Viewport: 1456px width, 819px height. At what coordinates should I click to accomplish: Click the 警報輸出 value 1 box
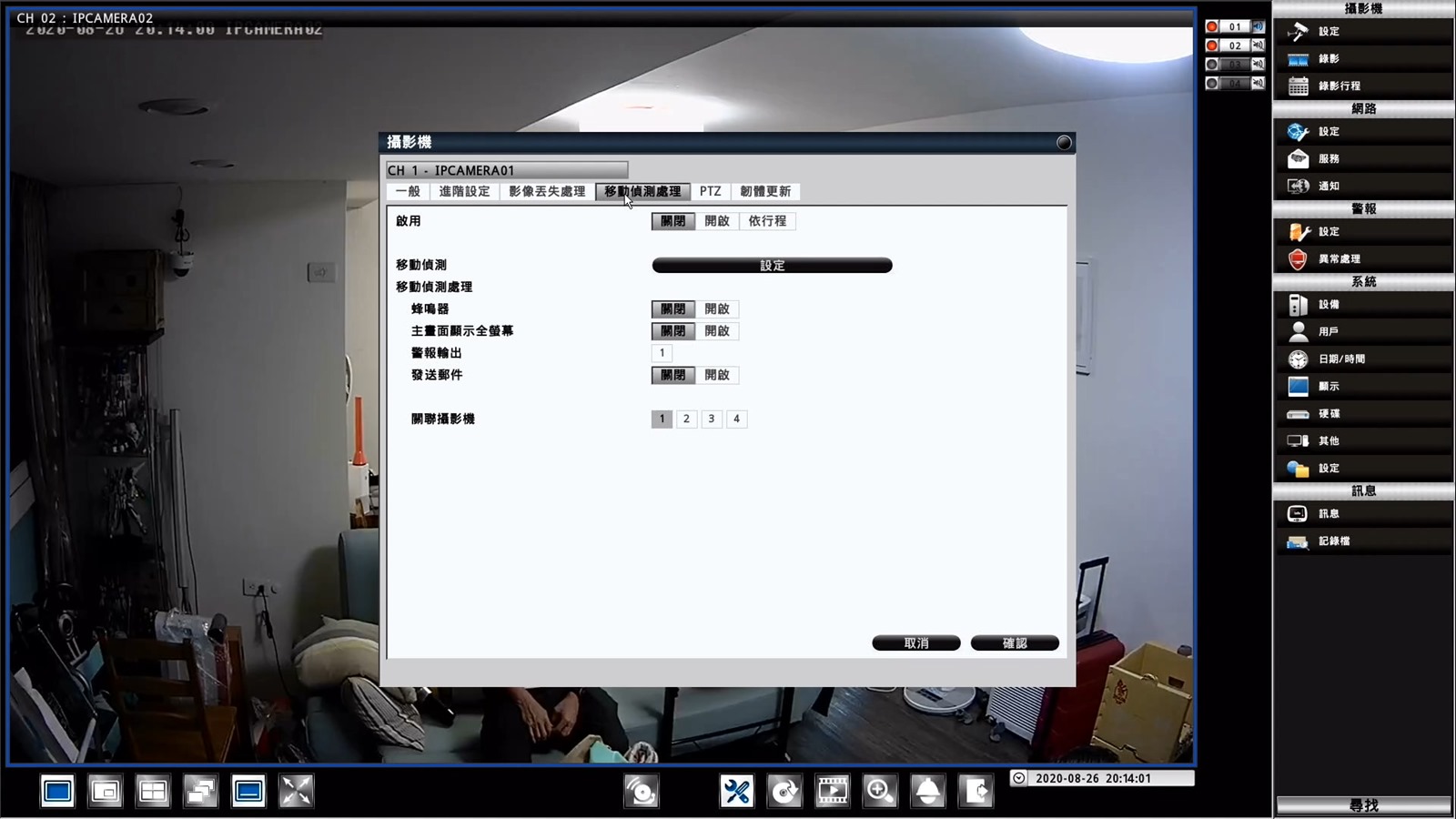pos(662,353)
